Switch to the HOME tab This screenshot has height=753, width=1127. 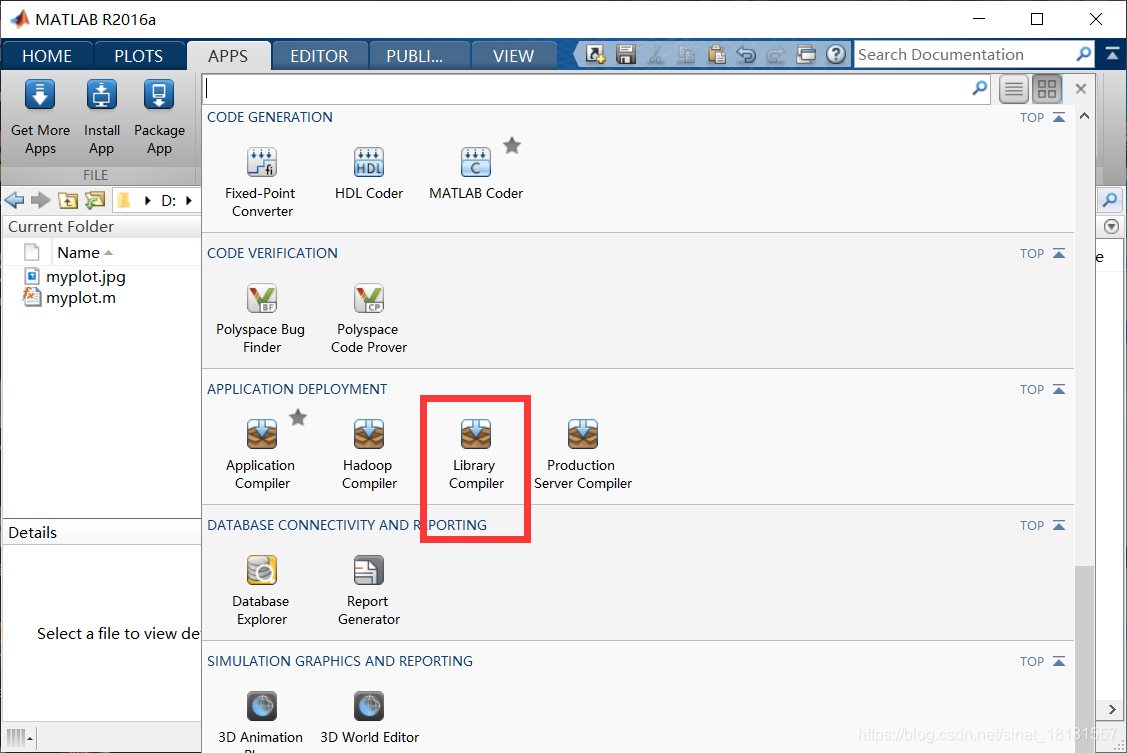coord(47,56)
